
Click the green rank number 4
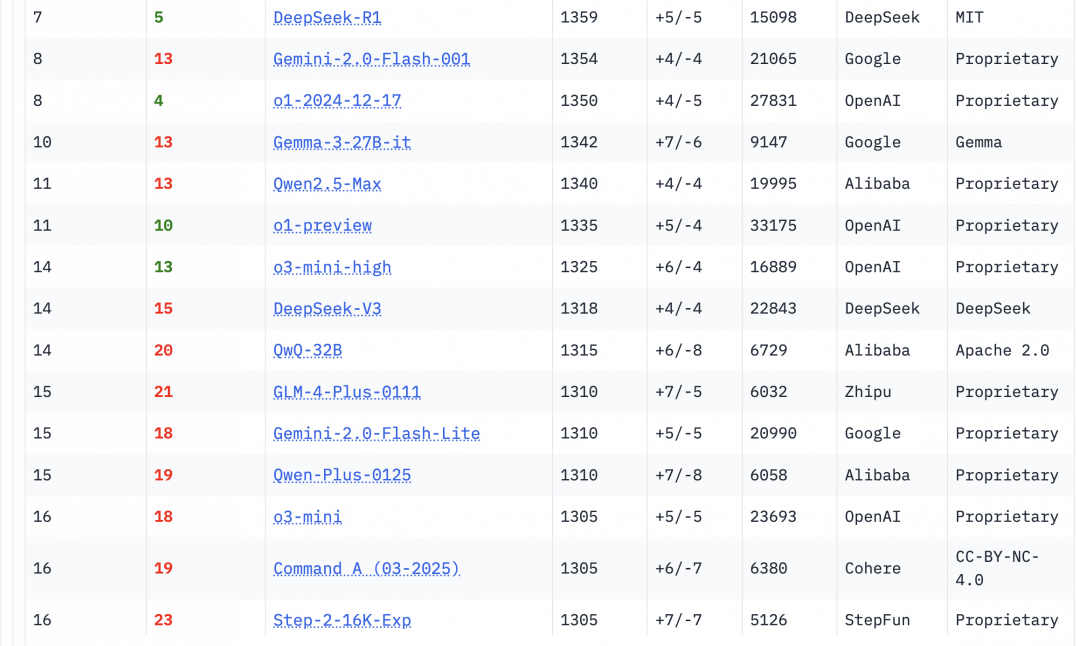pyautogui.click(x=159, y=101)
